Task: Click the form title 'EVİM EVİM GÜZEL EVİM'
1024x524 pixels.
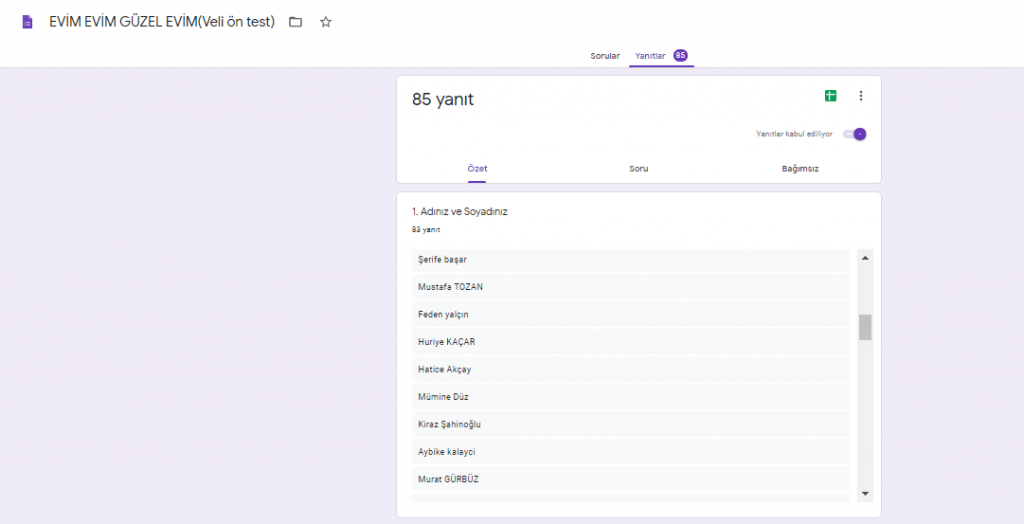Action: point(162,22)
